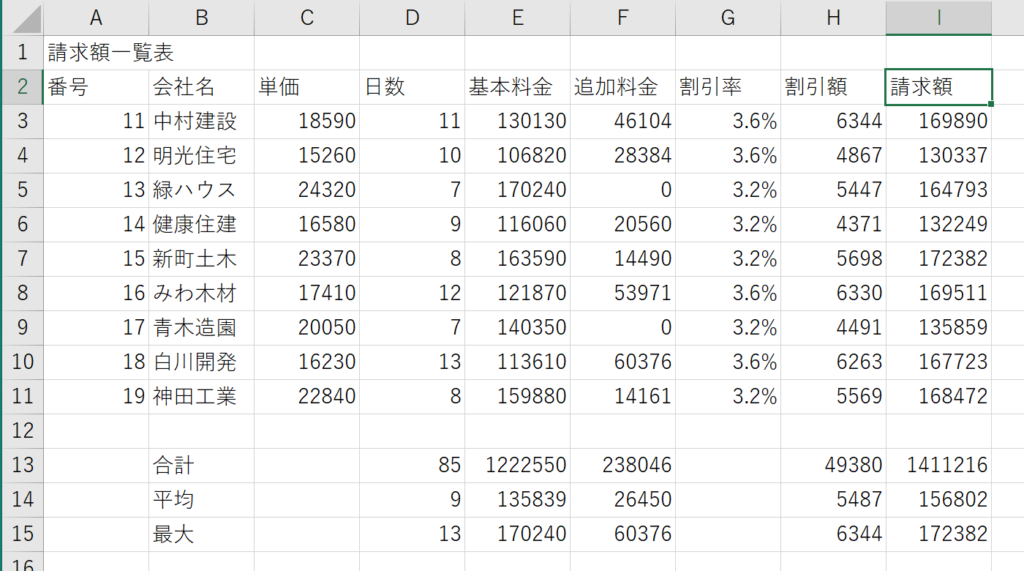Click billing amount cell 169890
The height and width of the screenshot is (571, 1024).
pos(938,121)
